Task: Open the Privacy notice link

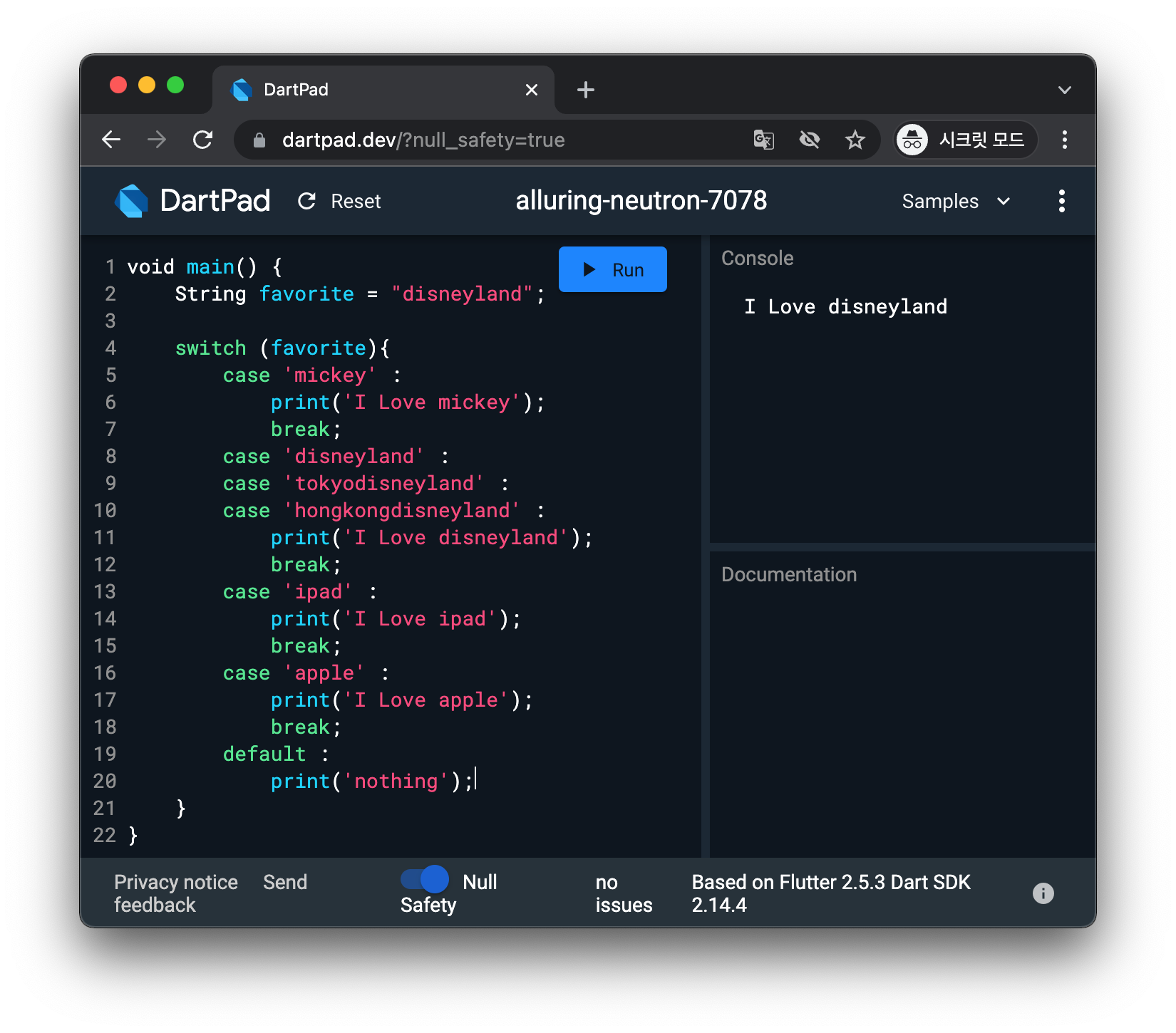Action: (176, 882)
